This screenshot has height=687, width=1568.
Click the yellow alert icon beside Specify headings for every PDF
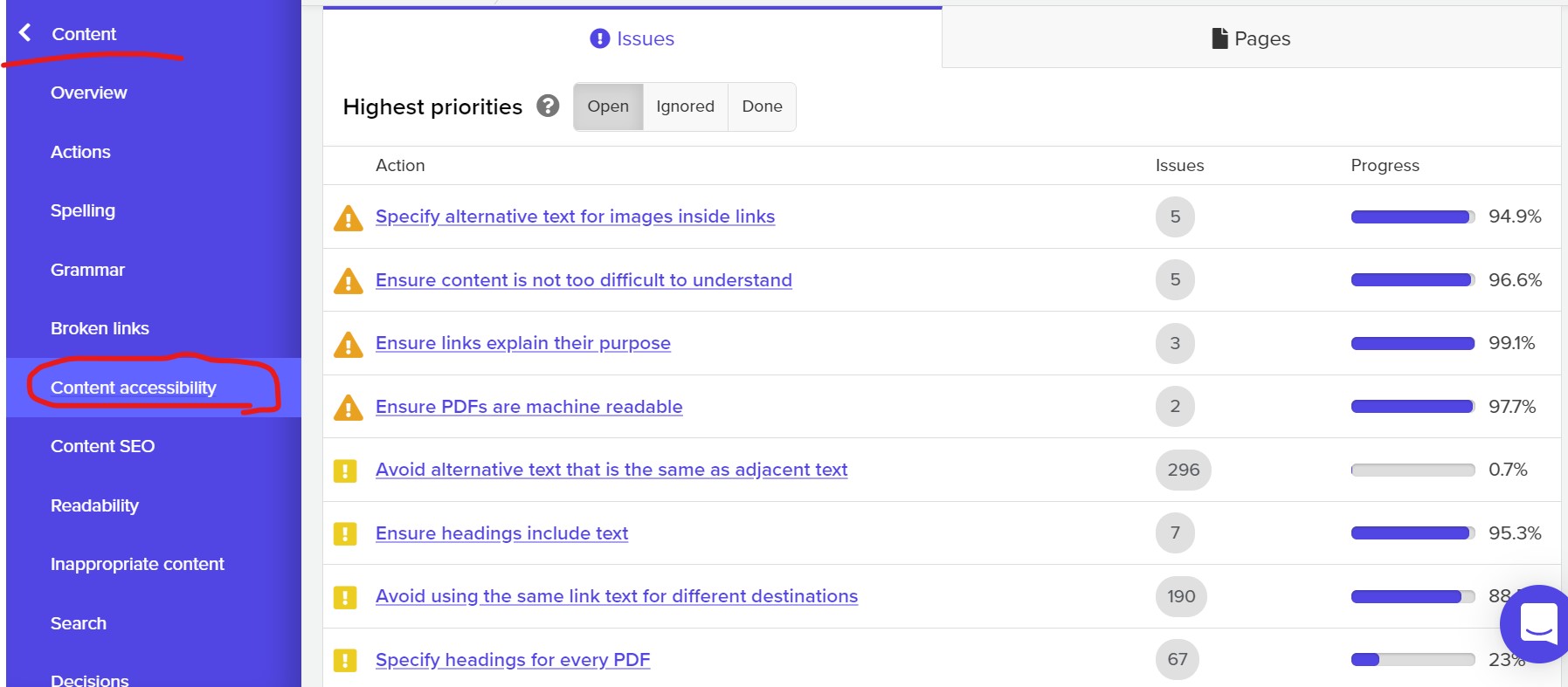tap(345, 660)
